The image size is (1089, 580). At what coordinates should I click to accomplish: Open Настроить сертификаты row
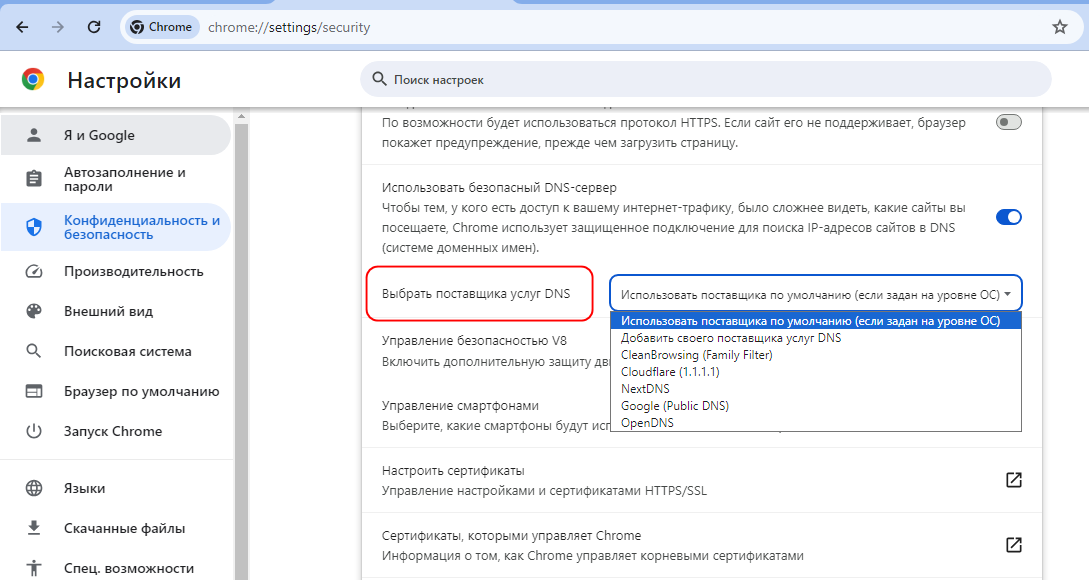(701, 480)
